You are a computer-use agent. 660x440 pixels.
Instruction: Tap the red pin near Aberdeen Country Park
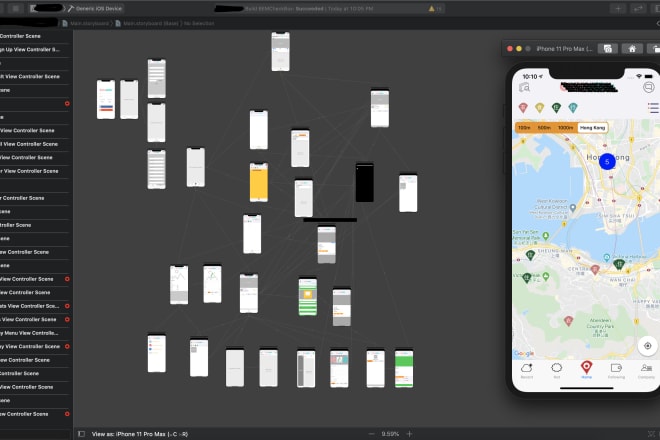tap(568, 321)
